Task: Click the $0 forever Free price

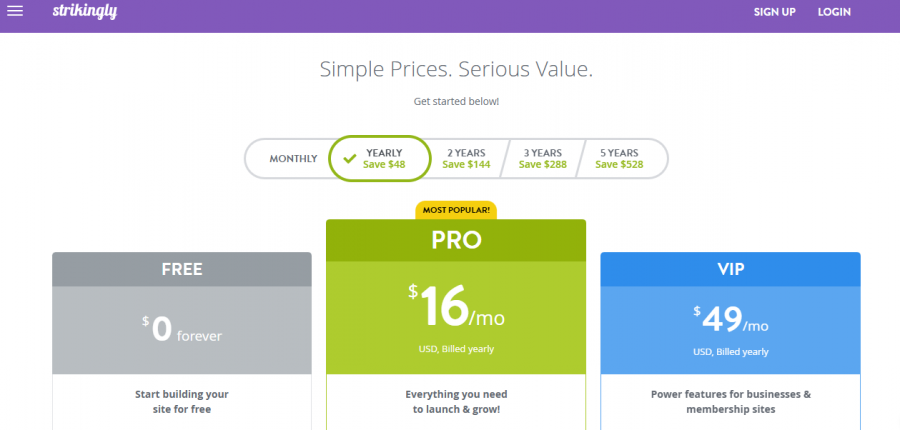Action: click(x=182, y=329)
